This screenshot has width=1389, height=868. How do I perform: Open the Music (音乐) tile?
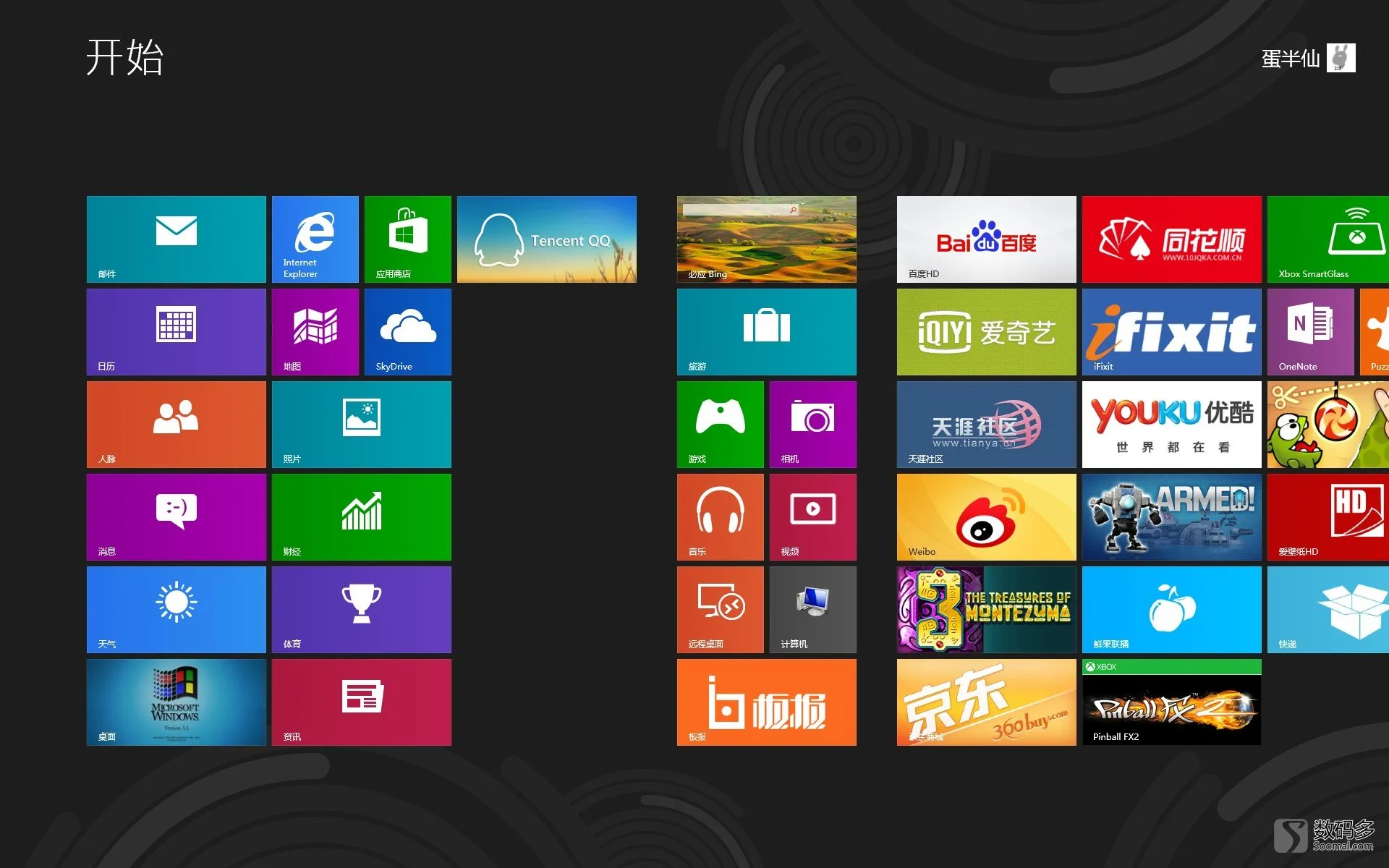(x=721, y=517)
